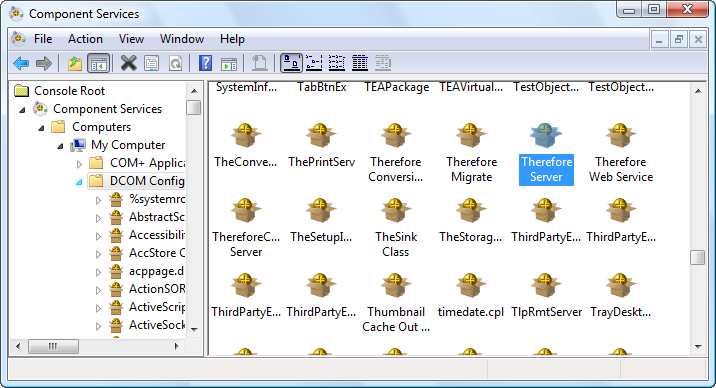The image size is (716, 388).
Task: Switch to Small Icons view
Action: click(314, 63)
